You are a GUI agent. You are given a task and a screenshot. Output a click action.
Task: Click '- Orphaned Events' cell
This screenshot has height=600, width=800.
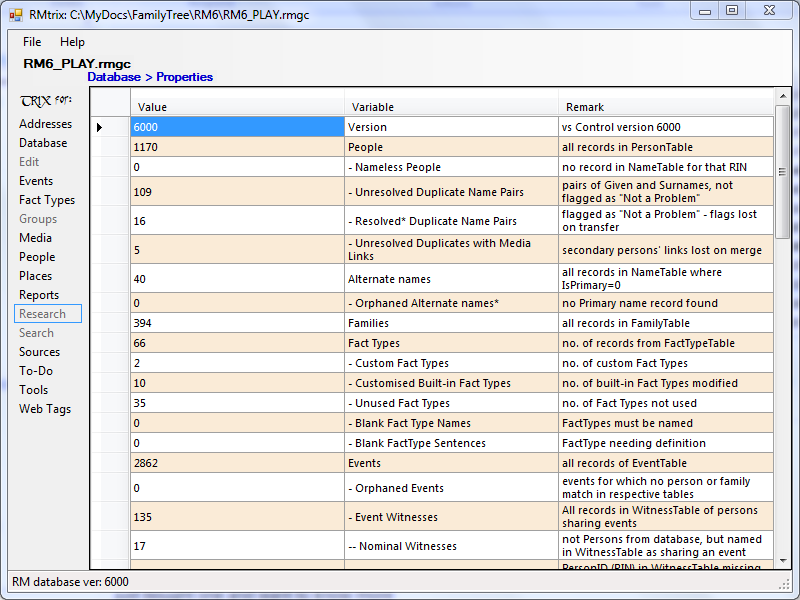coord(452,488)
